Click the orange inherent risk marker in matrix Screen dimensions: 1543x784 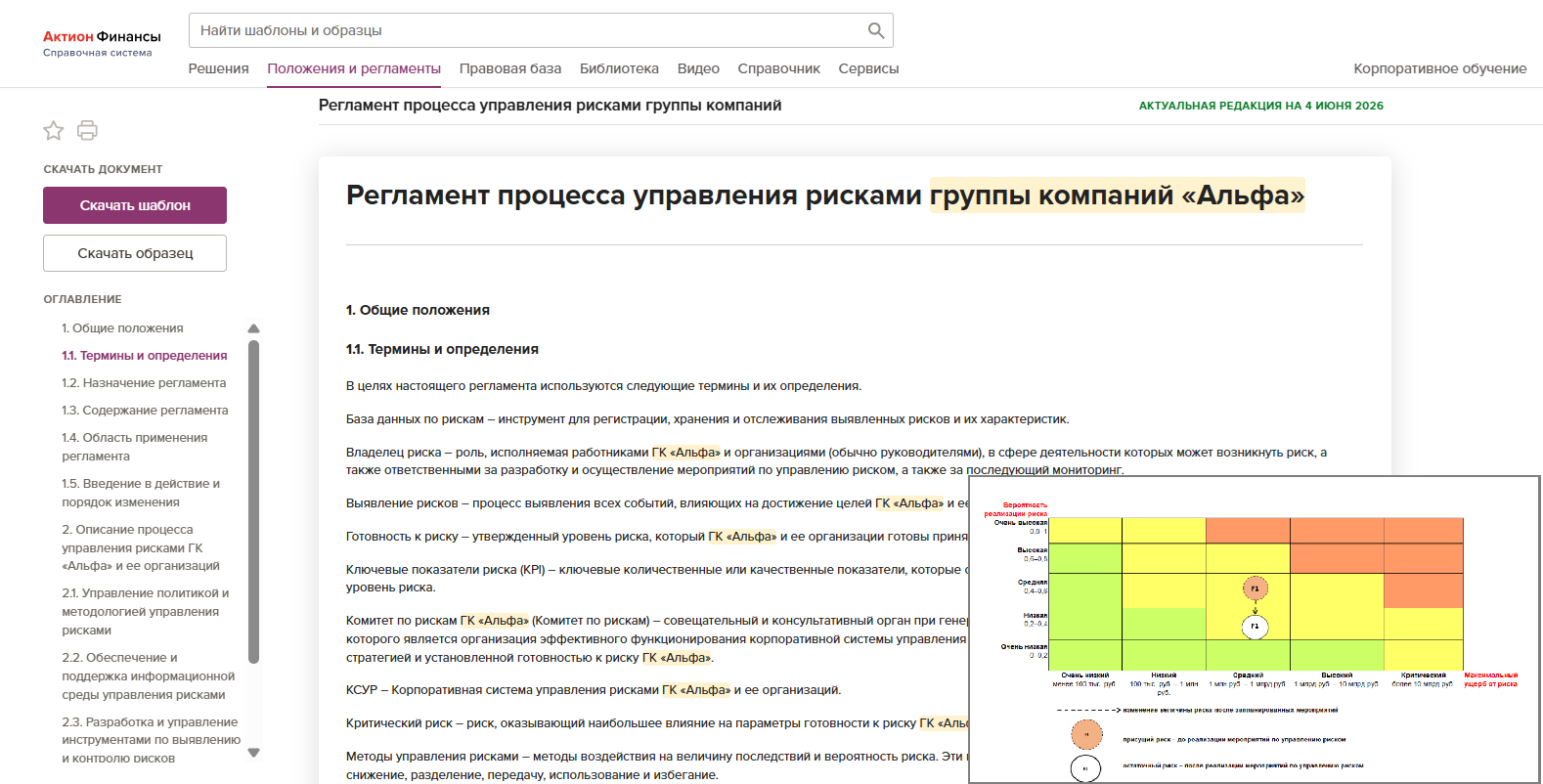1256,588
